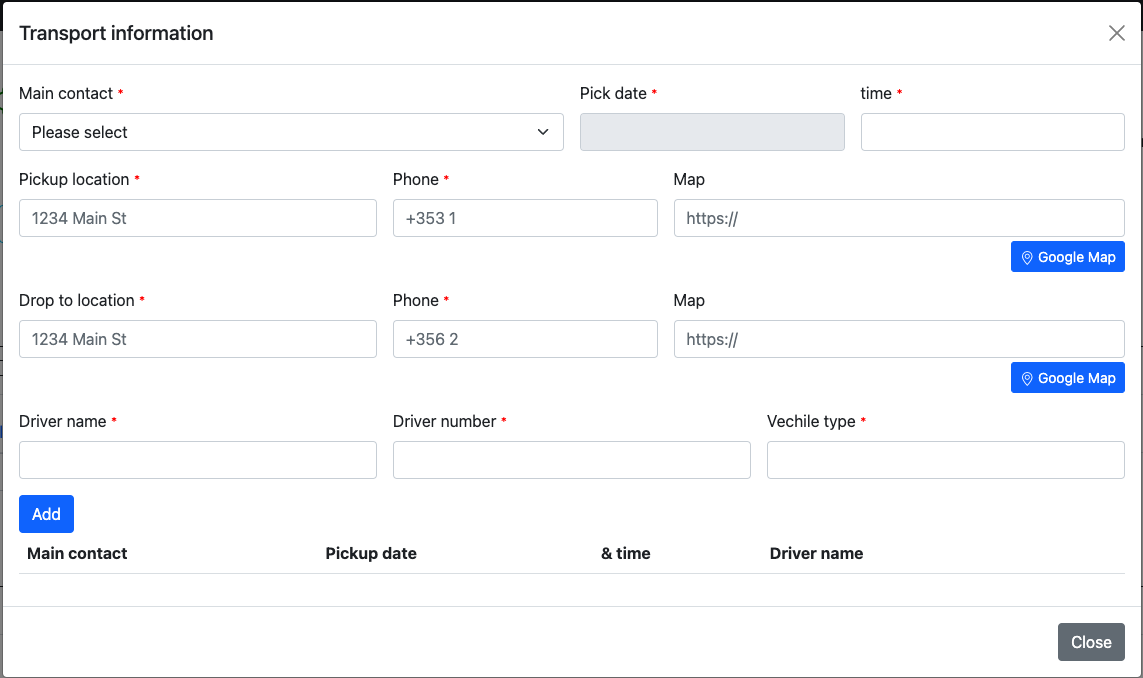Click the pickup Map URL field
This screenshot has width=1143, height=678.
[899, 218]
